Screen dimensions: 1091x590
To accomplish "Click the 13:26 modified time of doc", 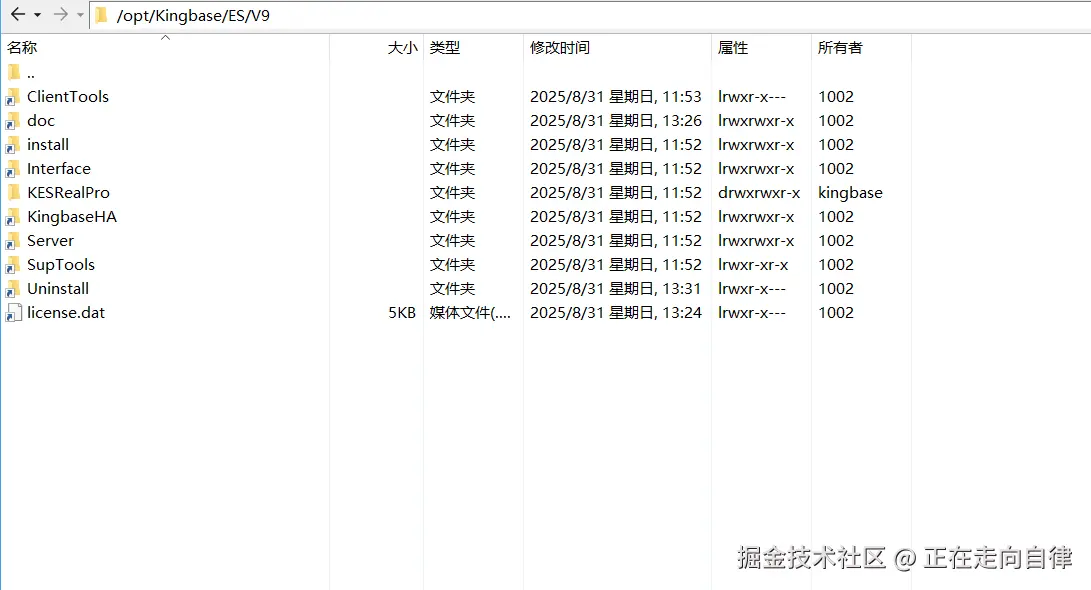I will (x=682, y=121).
